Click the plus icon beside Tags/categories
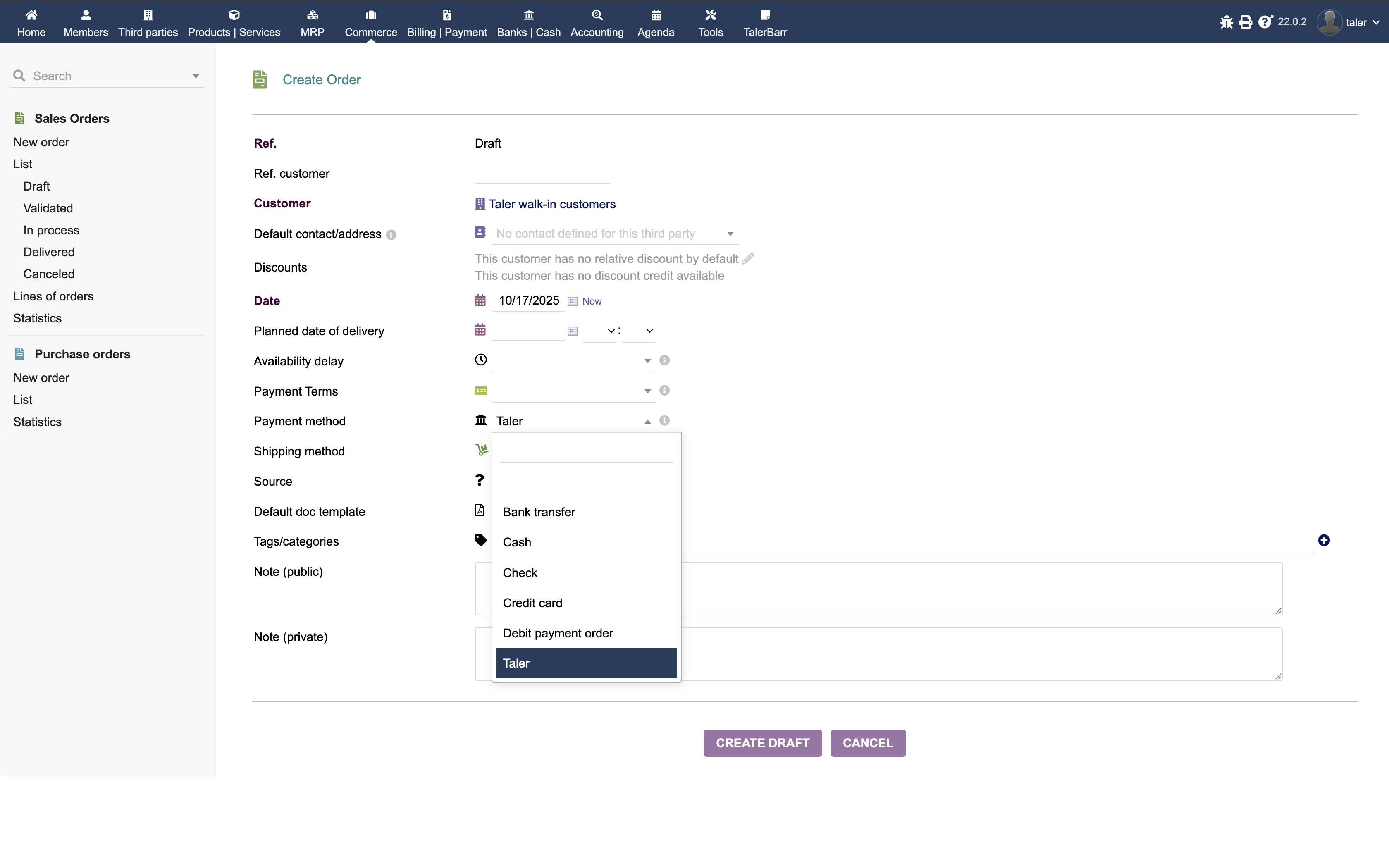 coord(1324,540)
